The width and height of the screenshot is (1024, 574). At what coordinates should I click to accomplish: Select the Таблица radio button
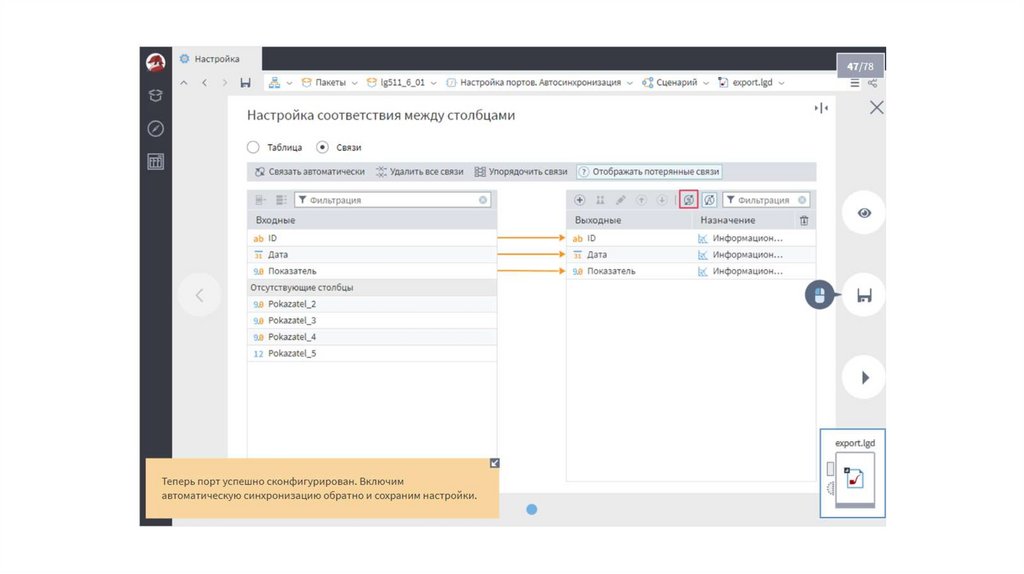coord(253,147)
